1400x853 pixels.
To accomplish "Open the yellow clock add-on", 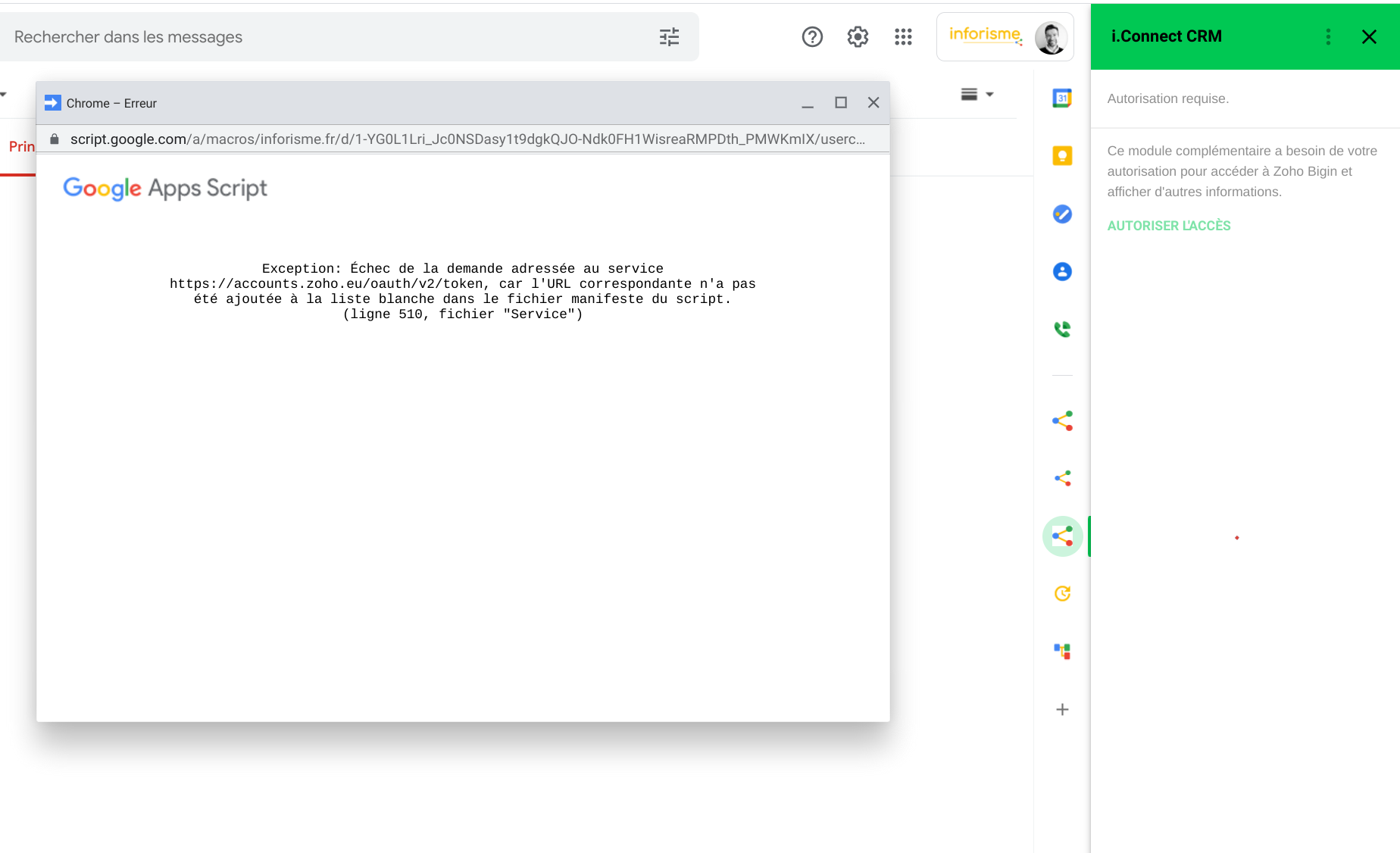I will pos(1062,593).
